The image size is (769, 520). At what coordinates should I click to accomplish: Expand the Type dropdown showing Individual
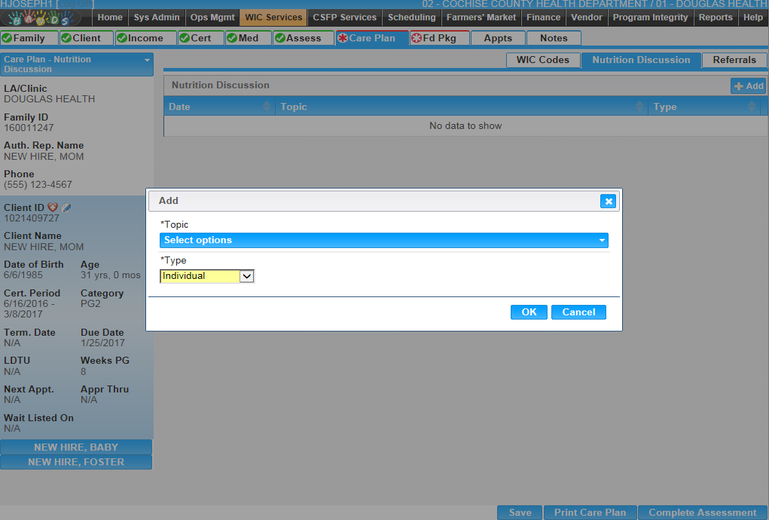coord(246,276)
